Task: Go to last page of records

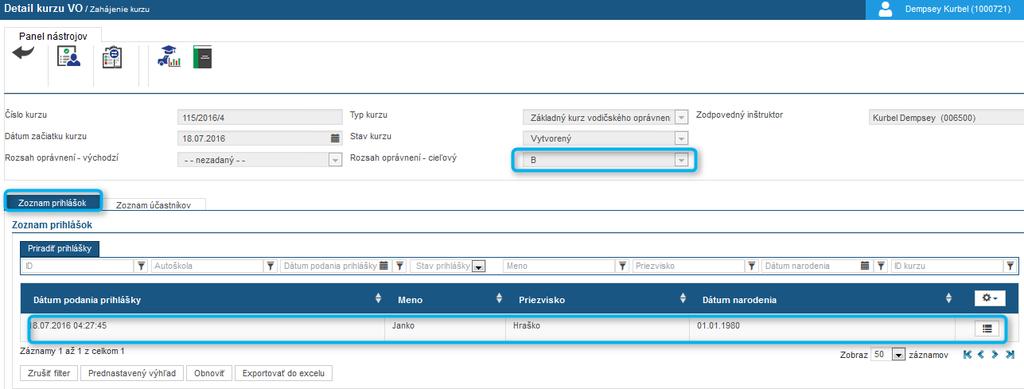Action: pyautogui.click(x=1010, y=354)
